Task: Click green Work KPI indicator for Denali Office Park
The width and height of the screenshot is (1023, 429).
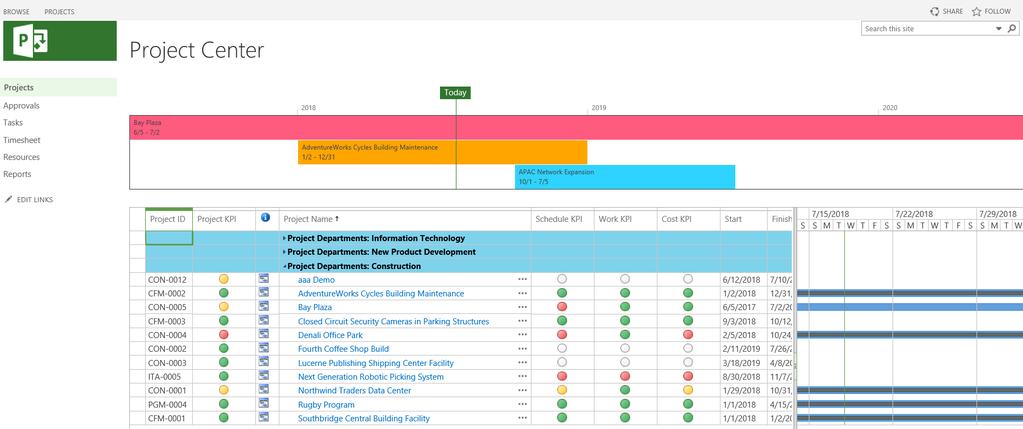Action: point(625,334)
